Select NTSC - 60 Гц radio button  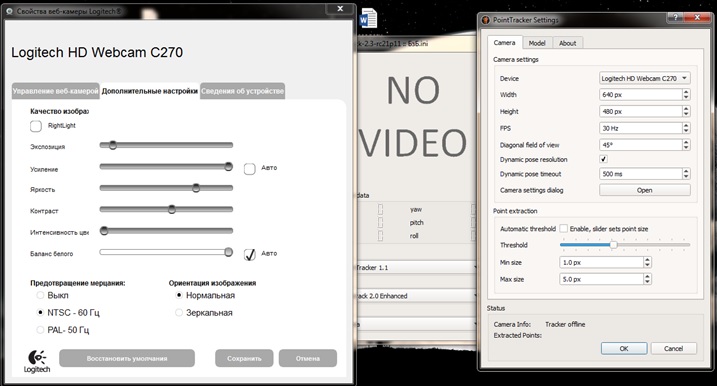[x=40, y=313]
